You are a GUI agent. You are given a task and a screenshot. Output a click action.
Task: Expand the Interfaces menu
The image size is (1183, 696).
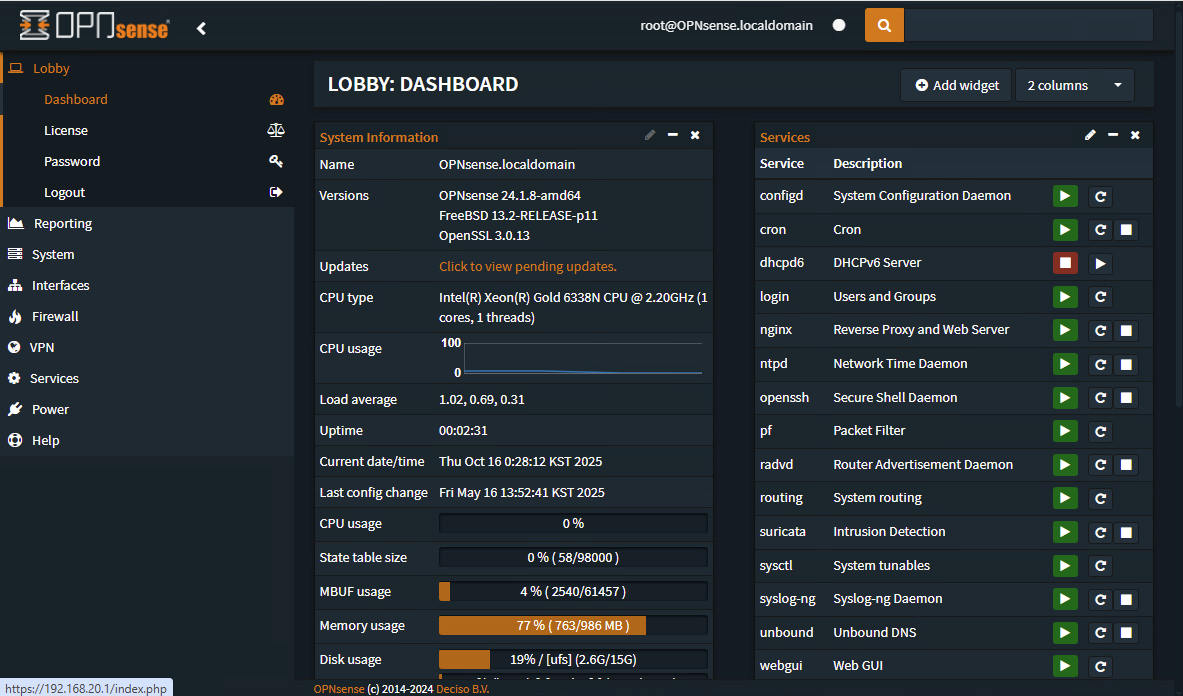click(148, 285)
